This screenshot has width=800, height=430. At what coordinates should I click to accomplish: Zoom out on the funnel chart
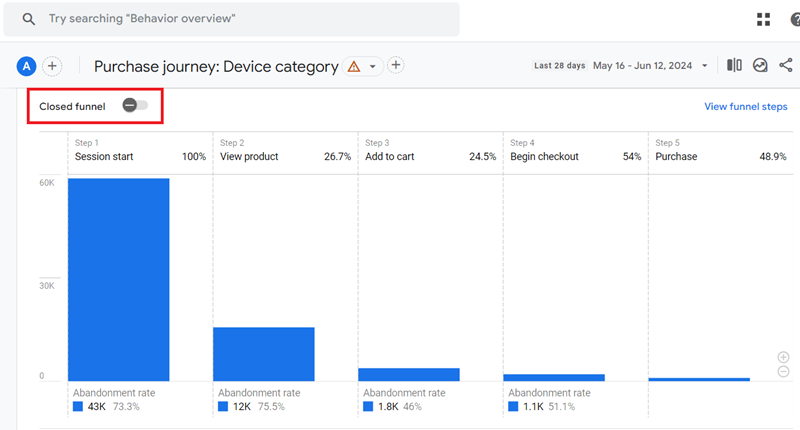[783, 372]
